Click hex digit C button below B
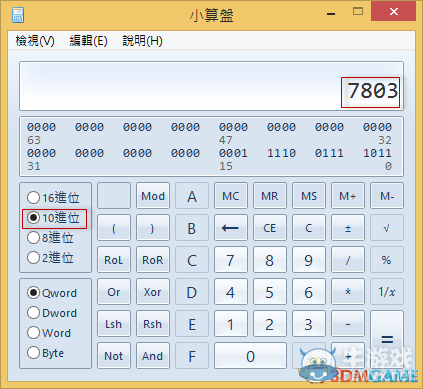Image resolution: width=423 pixels, height=389 pixels. 192,260
